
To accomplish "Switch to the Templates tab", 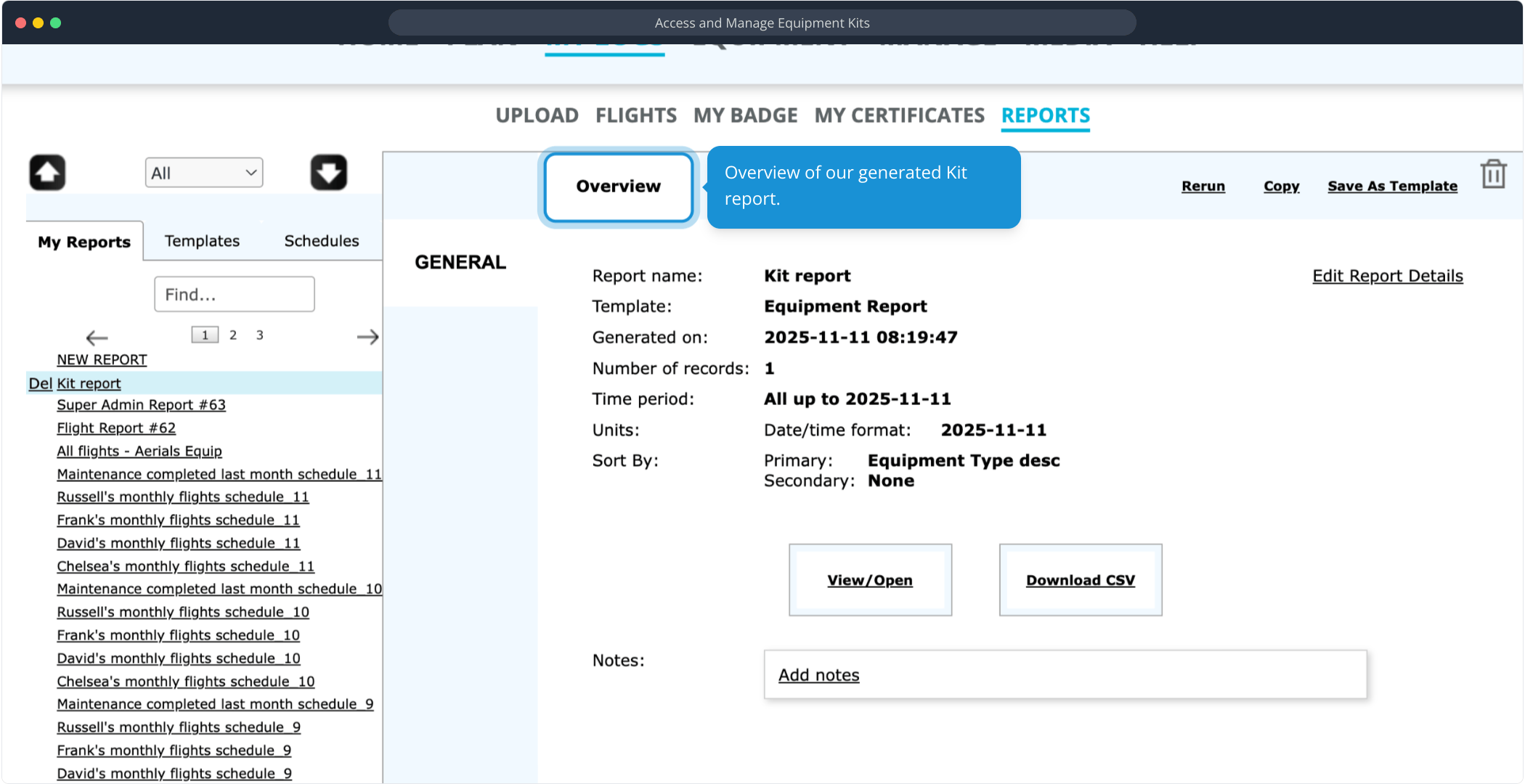I will (202, 241).
